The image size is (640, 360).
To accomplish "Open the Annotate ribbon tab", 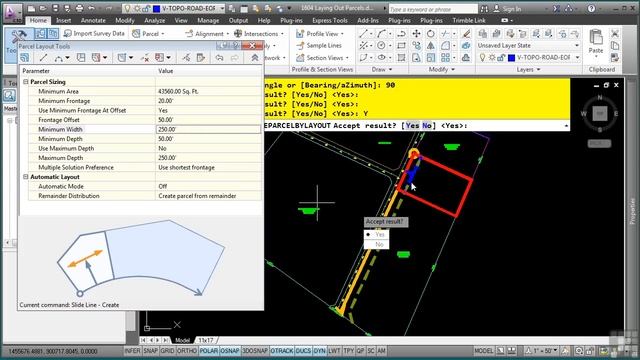I will click(x=93, y=20).
